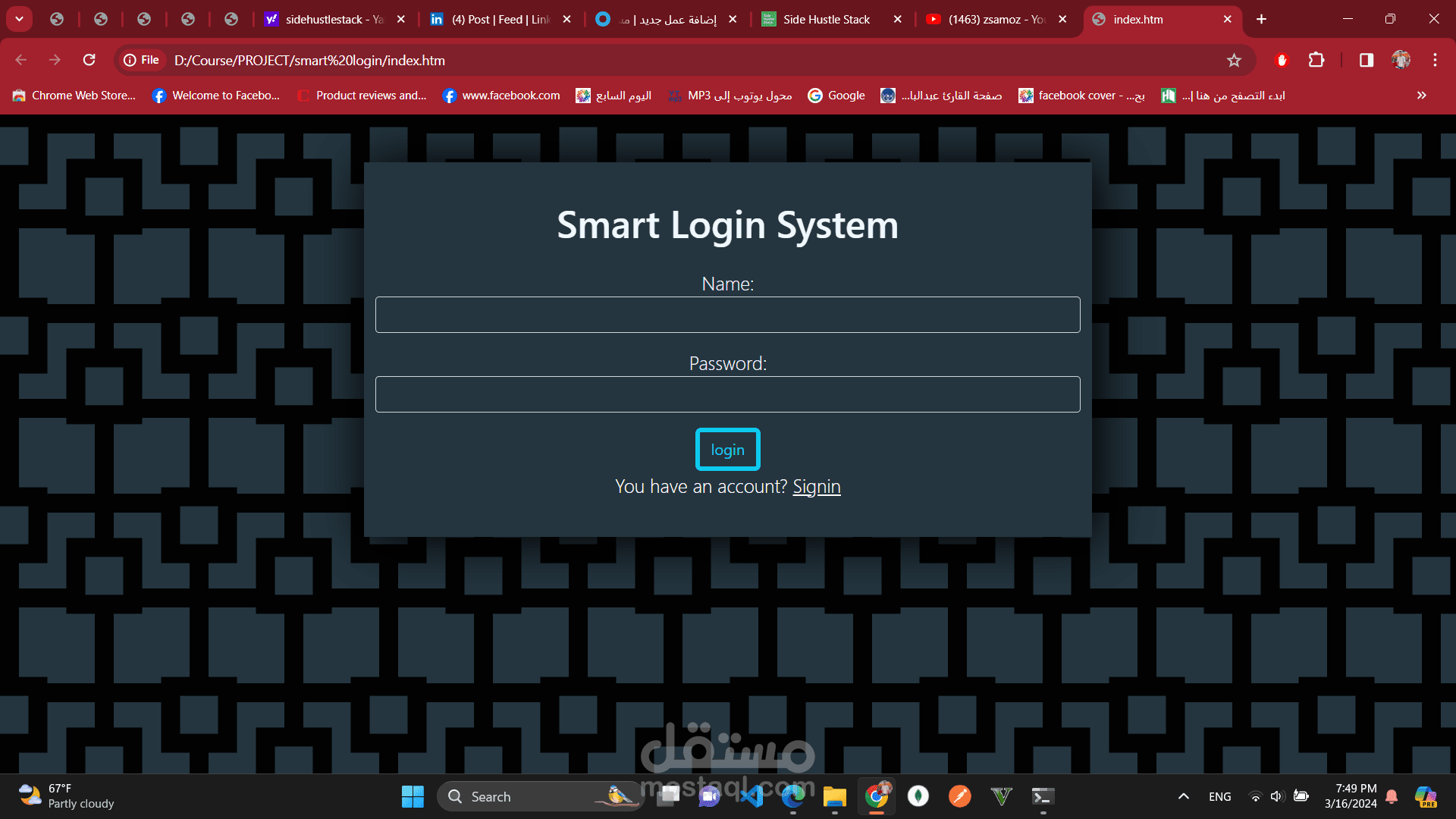Close the index.htm tab
This screenshot has height=819, width=1456.
coord(1228,19)
